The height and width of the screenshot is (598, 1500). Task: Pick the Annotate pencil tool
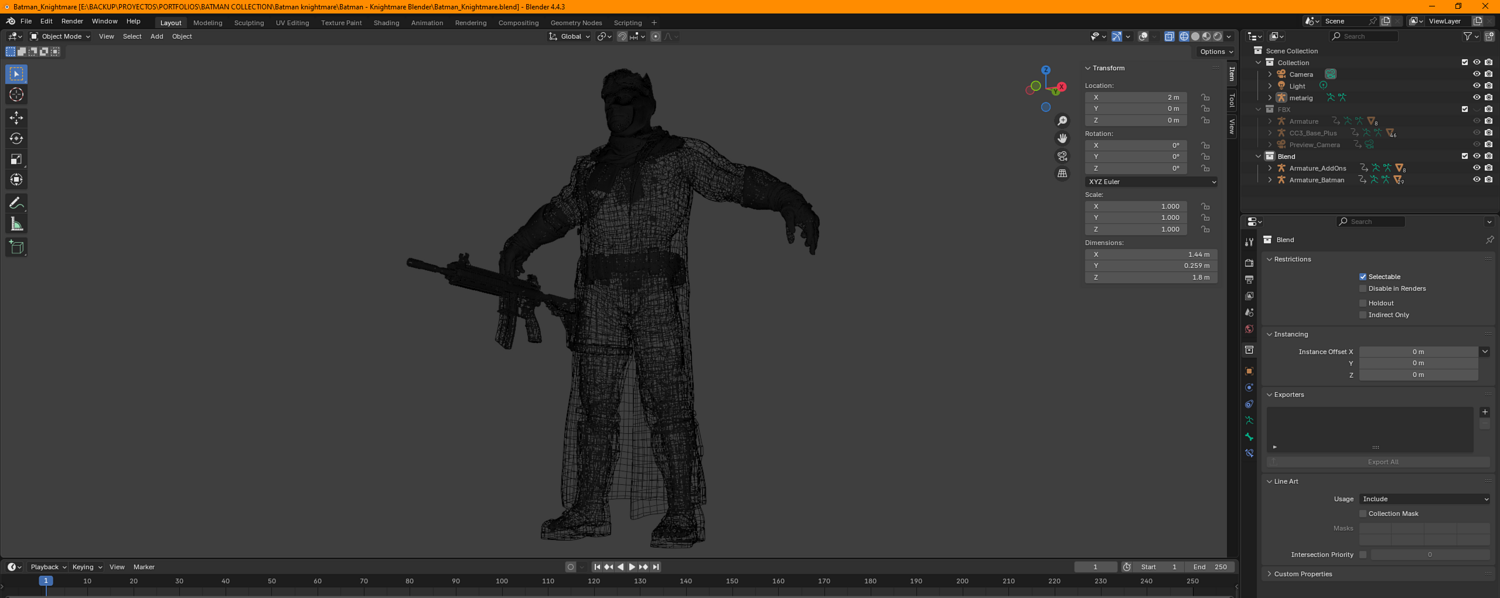click(16, 203)
